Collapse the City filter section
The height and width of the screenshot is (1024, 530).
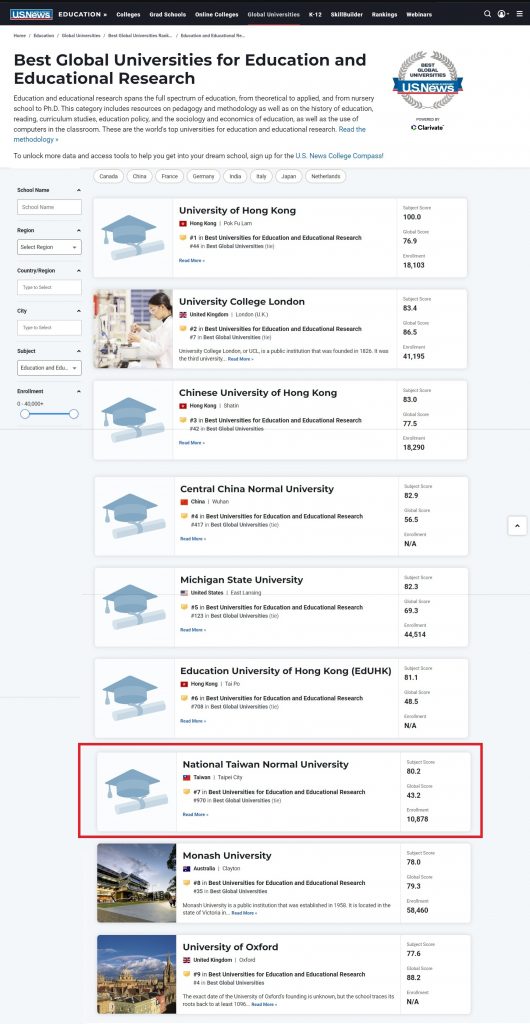pyautogui.click(x=79, y=311)
